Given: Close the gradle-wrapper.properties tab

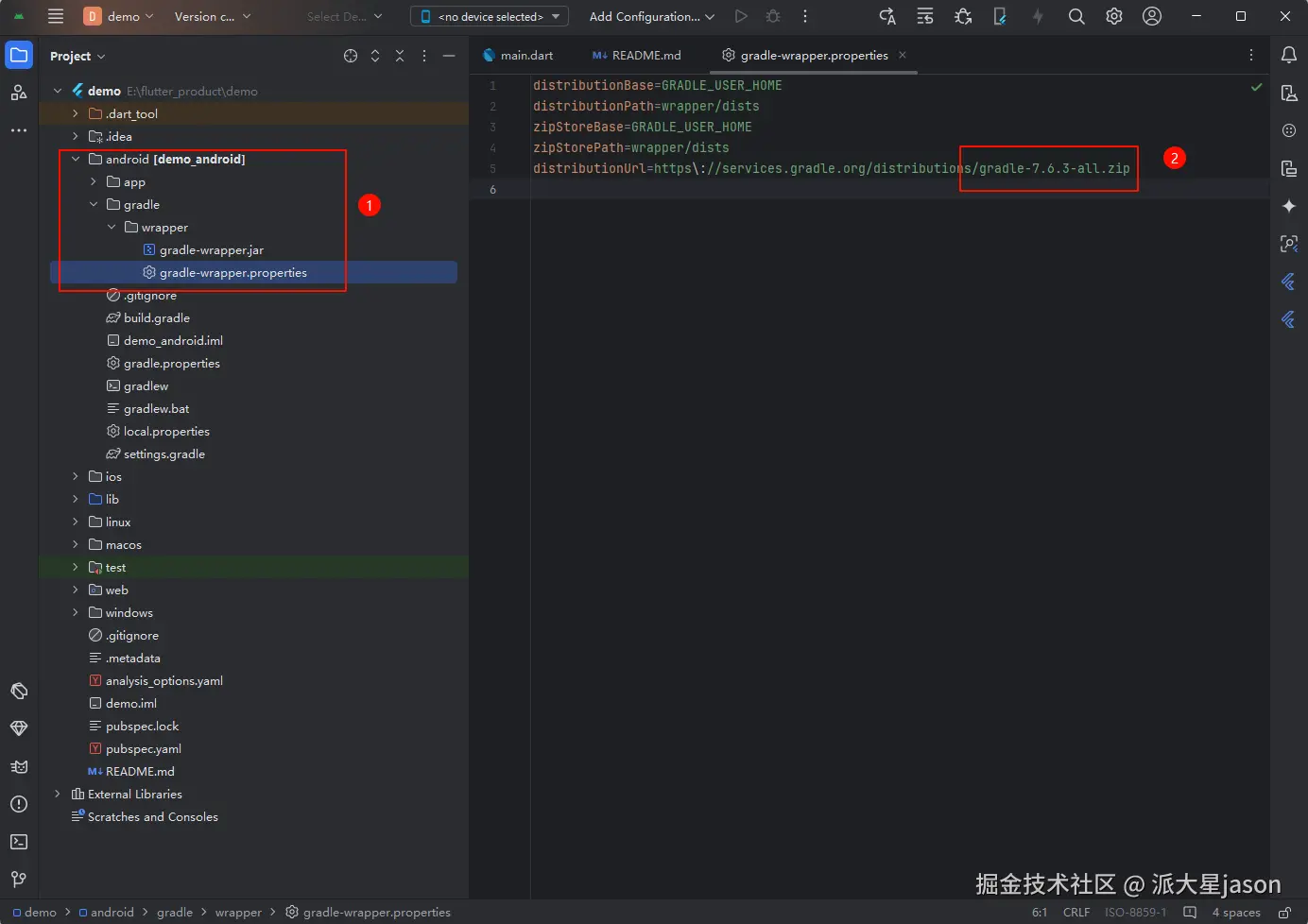Looking at the screenshot, I should tap(903, 55).
